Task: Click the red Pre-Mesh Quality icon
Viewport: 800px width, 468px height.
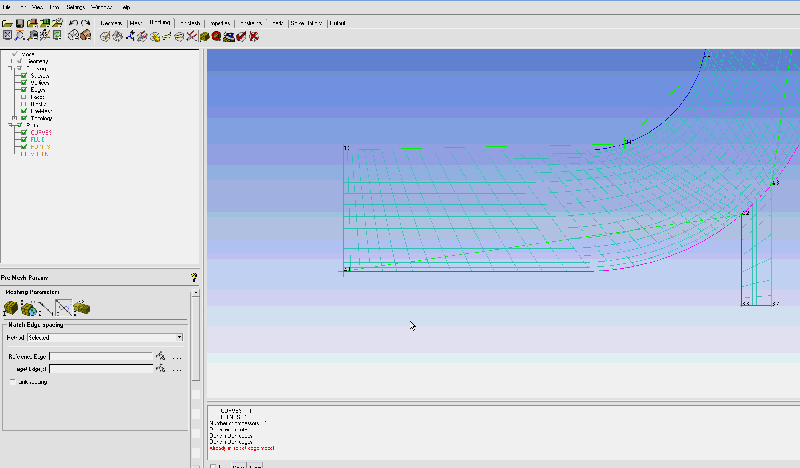Action: tap(216, 36)
